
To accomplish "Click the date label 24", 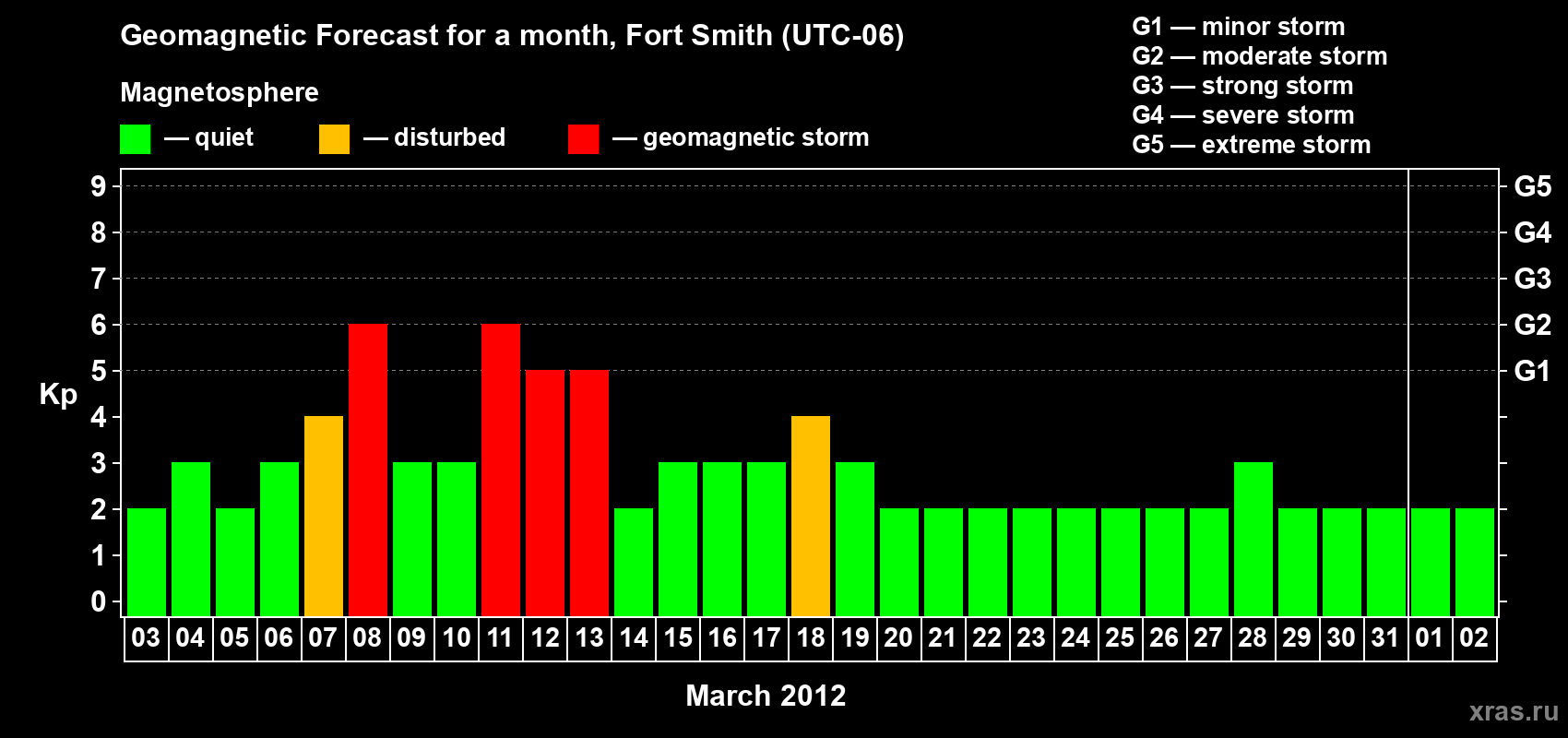I will 1075,638.
